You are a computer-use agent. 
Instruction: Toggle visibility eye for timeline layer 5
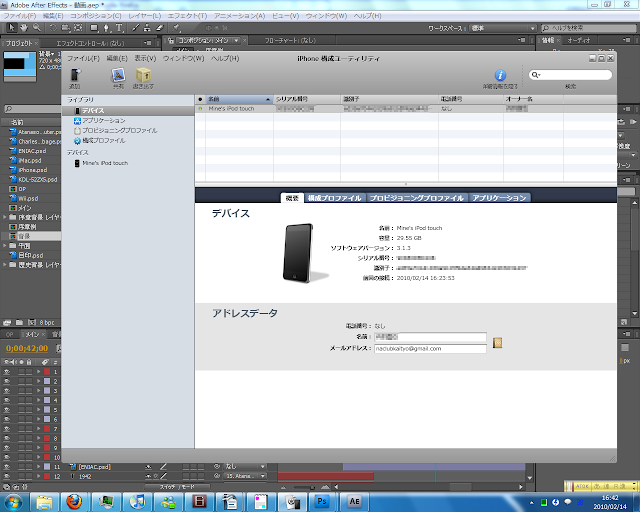[7, 410]
